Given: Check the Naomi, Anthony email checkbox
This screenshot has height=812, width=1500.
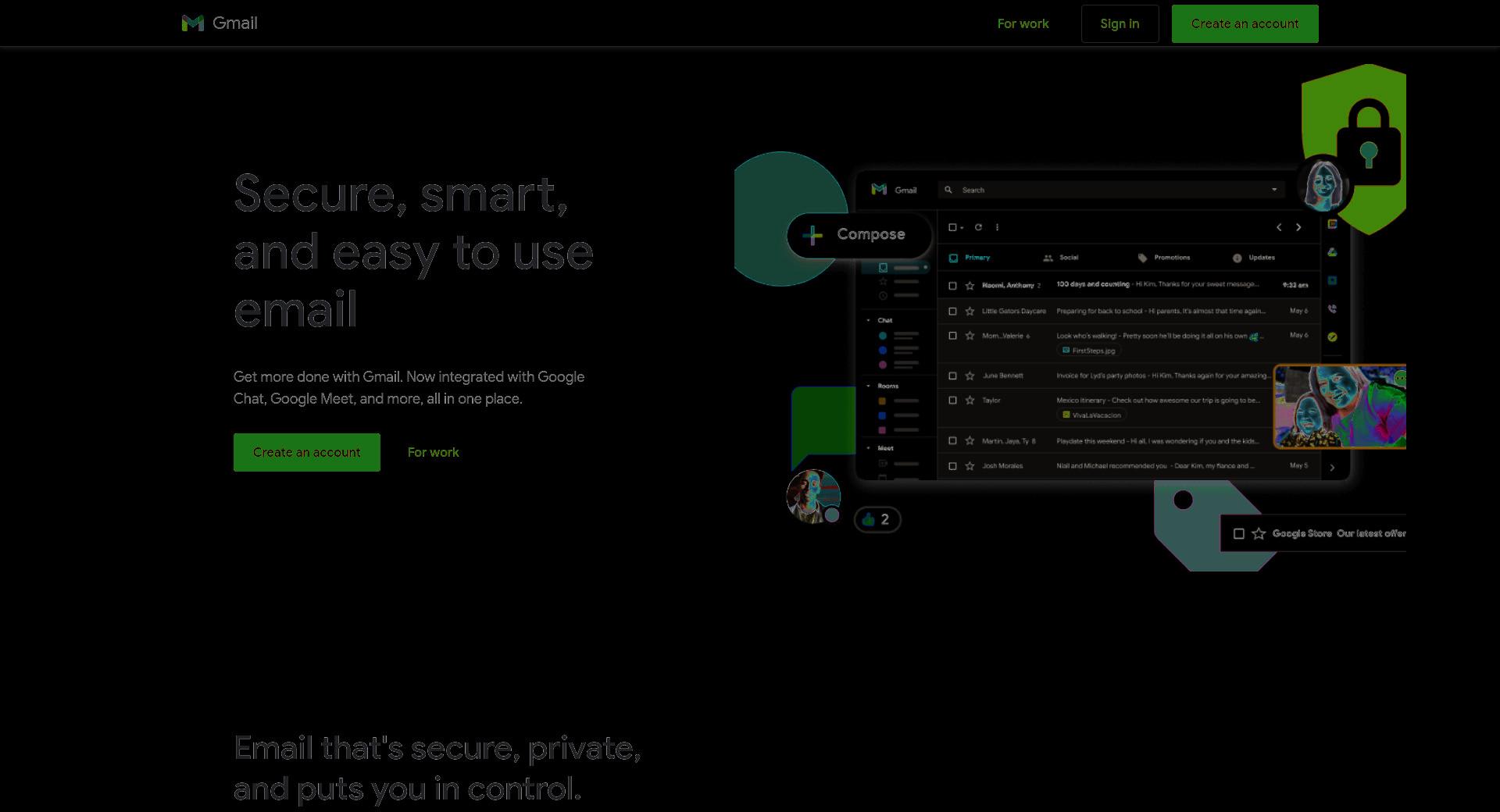Looking at the screenshot, I should (952, 286).
